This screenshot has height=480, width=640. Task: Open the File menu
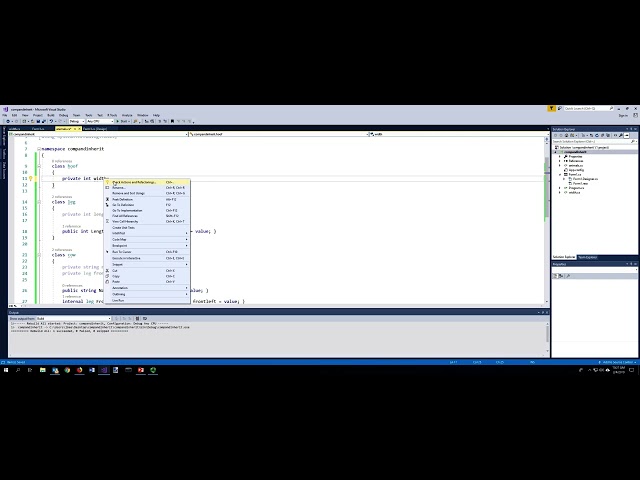point(5,116)
